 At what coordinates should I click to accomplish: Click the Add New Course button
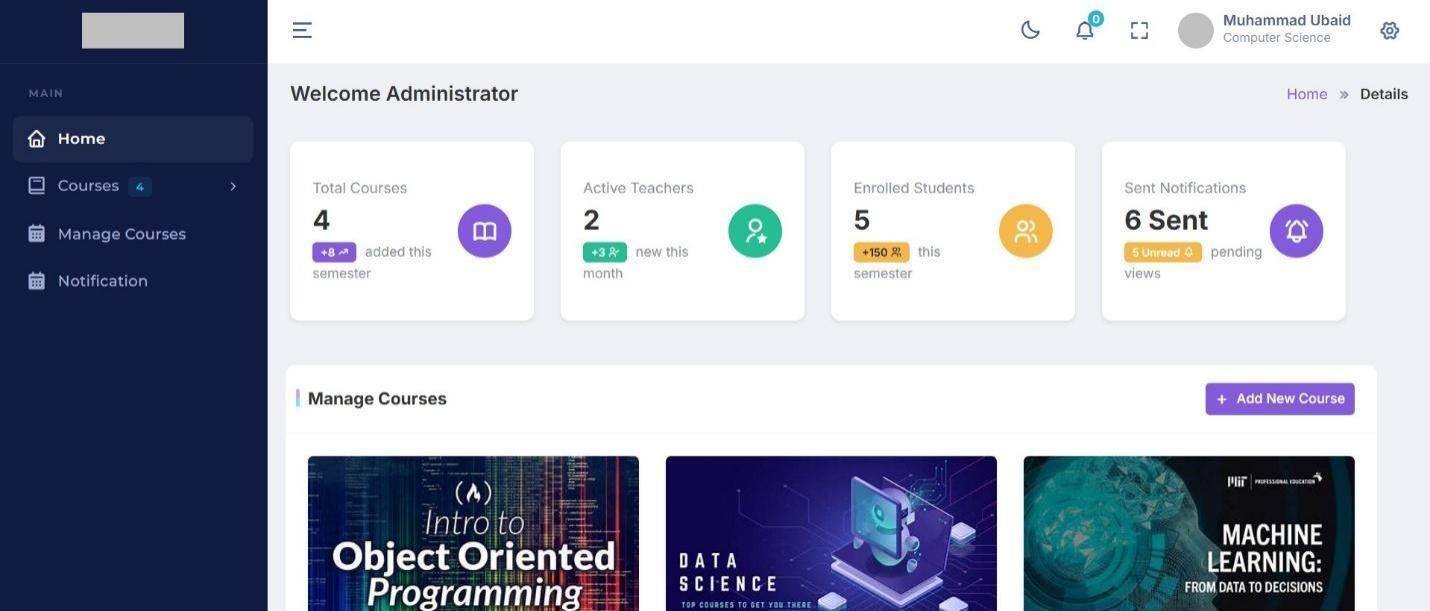[x=1280, y=399]
